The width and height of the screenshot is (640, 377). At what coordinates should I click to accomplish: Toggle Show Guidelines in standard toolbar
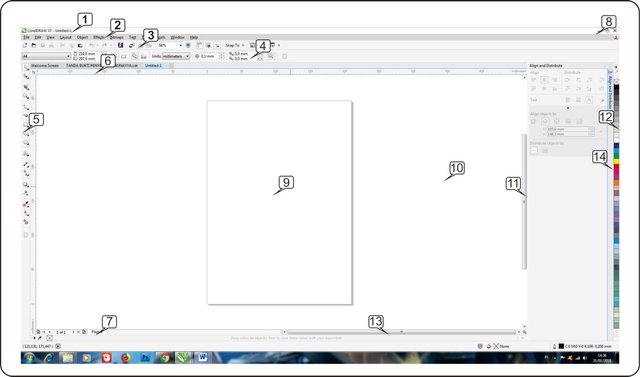click(217, 45)
